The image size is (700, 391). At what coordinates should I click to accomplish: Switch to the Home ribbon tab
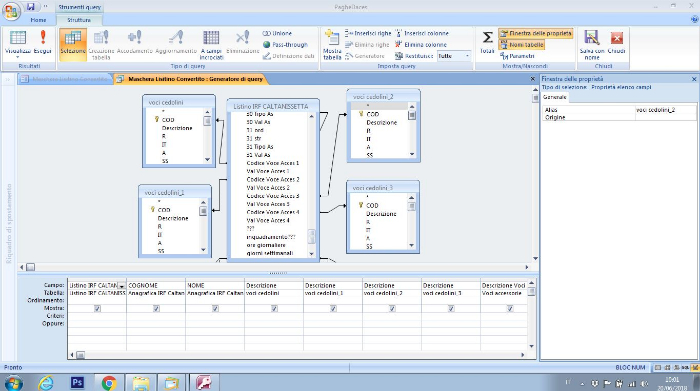(x=38, y=20)
